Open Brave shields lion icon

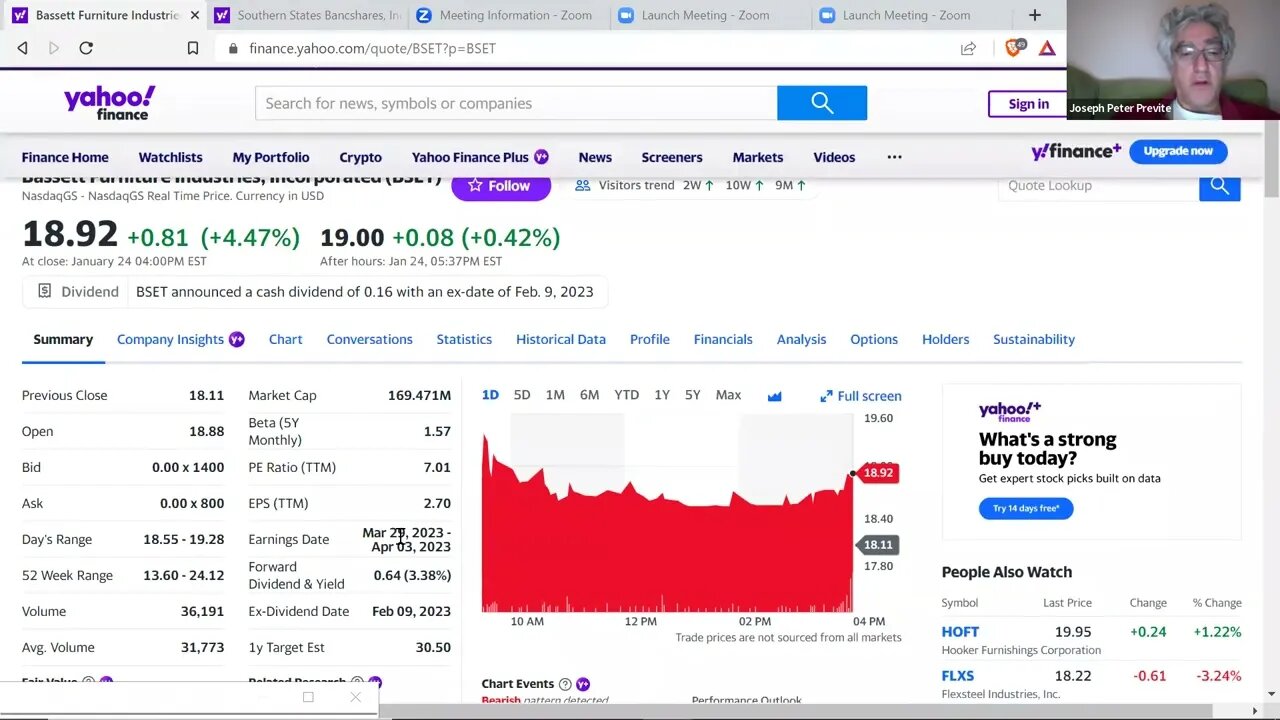point(1014,48)
